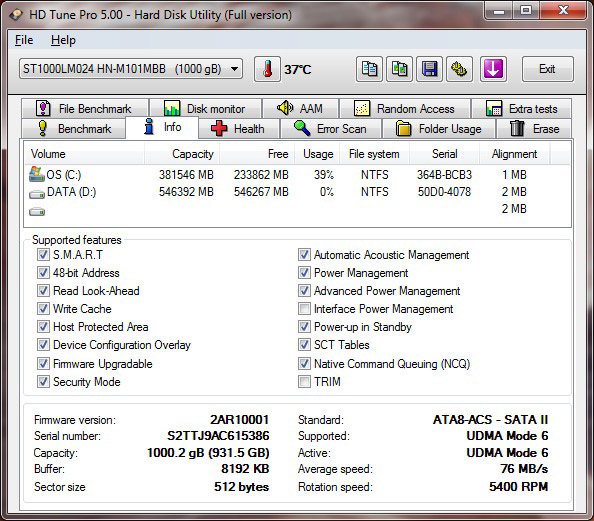Screen dimensions: 594x521
Task: Toggle the Write Cache checkbox
Action: pyautogui.click(x=43, y=308)
